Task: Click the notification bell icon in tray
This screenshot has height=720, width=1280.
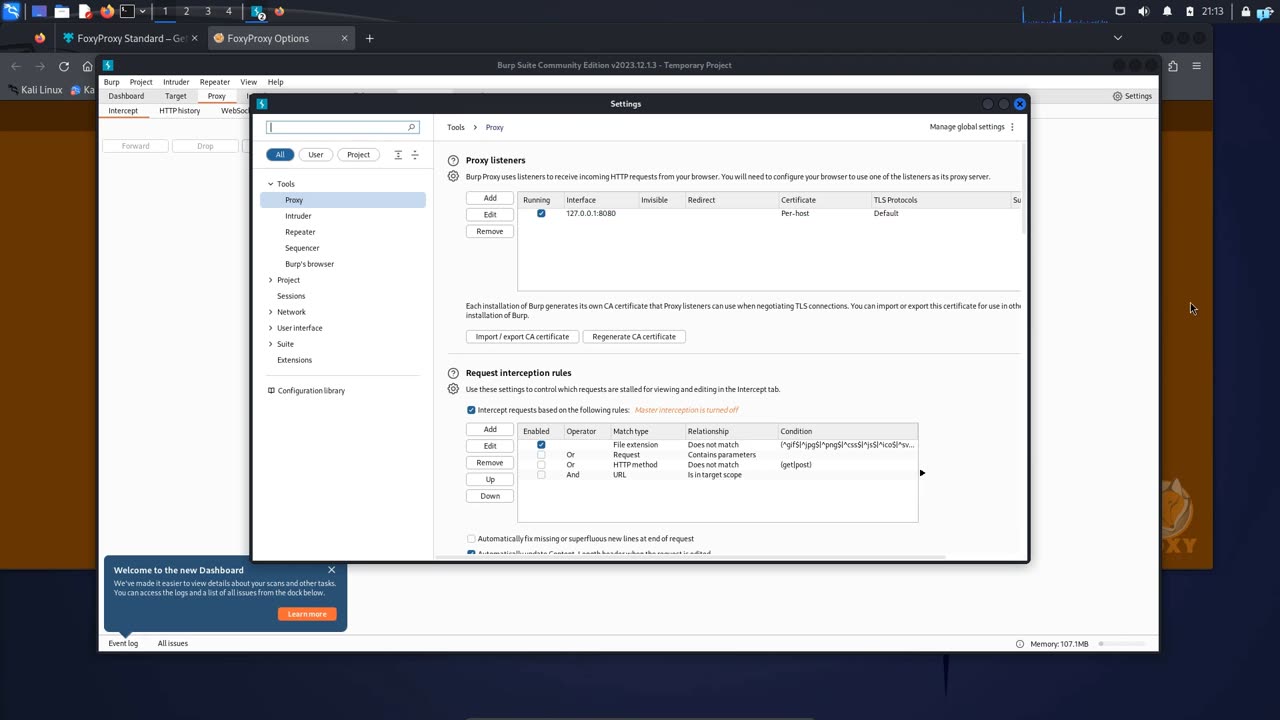Action: (1167, 11)
